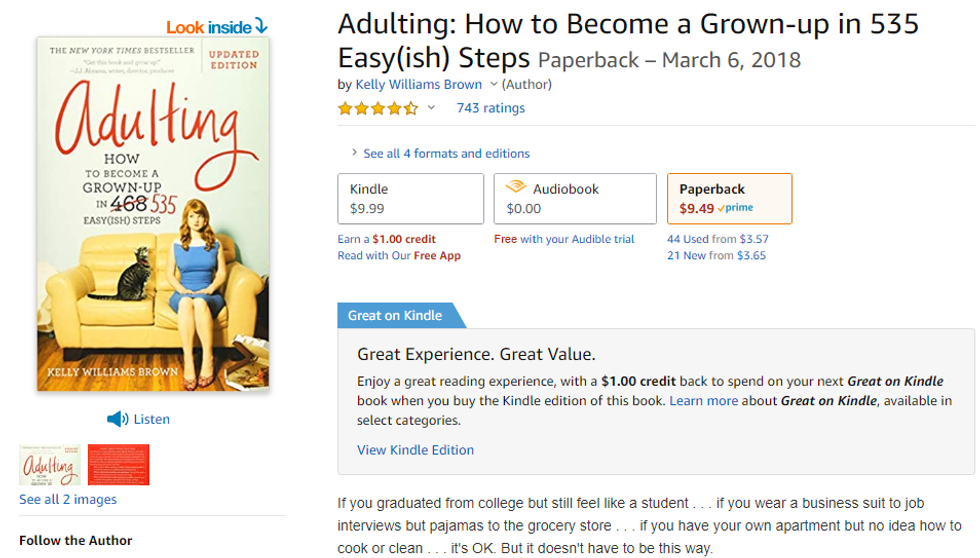Click the Listen speaker icon
This screenshot has width=980, height=558.
tap(118, 419)
